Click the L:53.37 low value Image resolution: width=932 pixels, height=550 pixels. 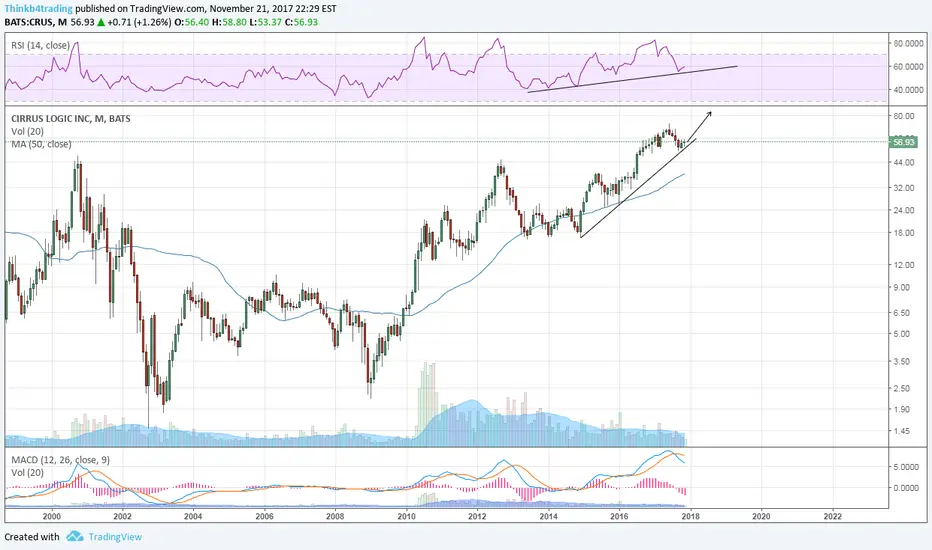(x=266, y=22)
